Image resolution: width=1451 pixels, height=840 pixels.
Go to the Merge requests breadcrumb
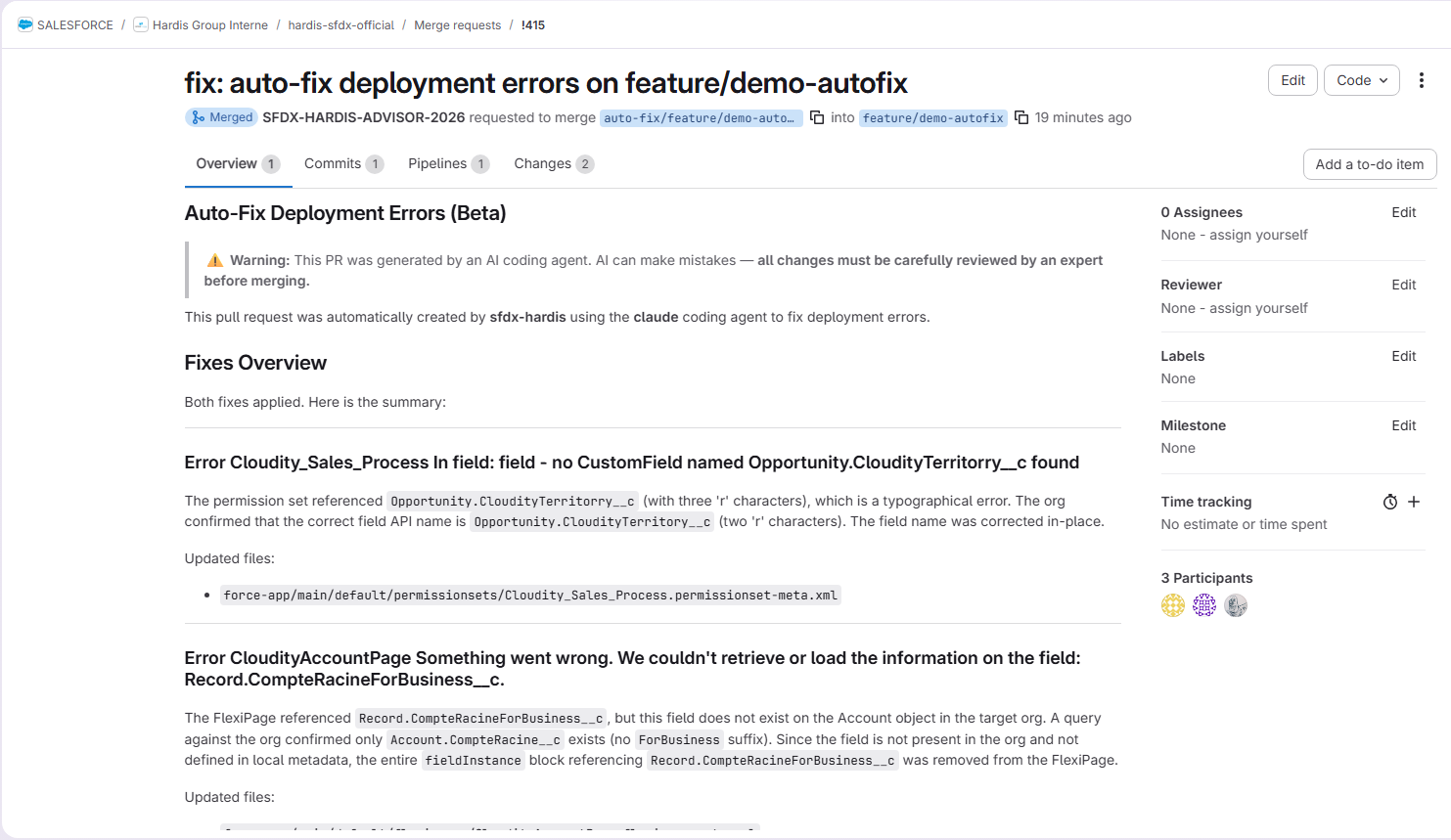coord(457,25)
